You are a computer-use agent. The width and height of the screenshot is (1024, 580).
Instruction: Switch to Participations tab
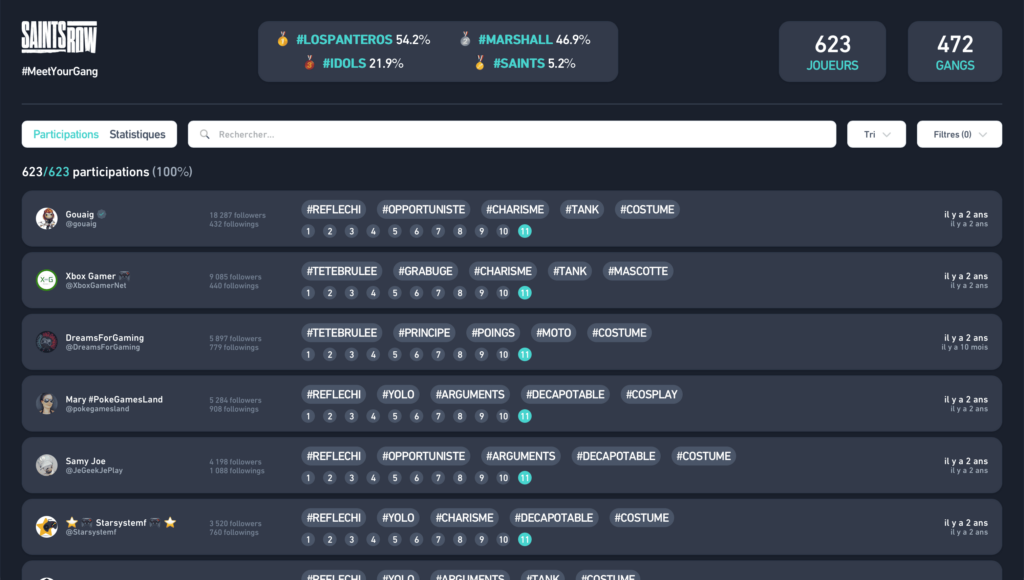pyautogui.click(x=66, y=134)
